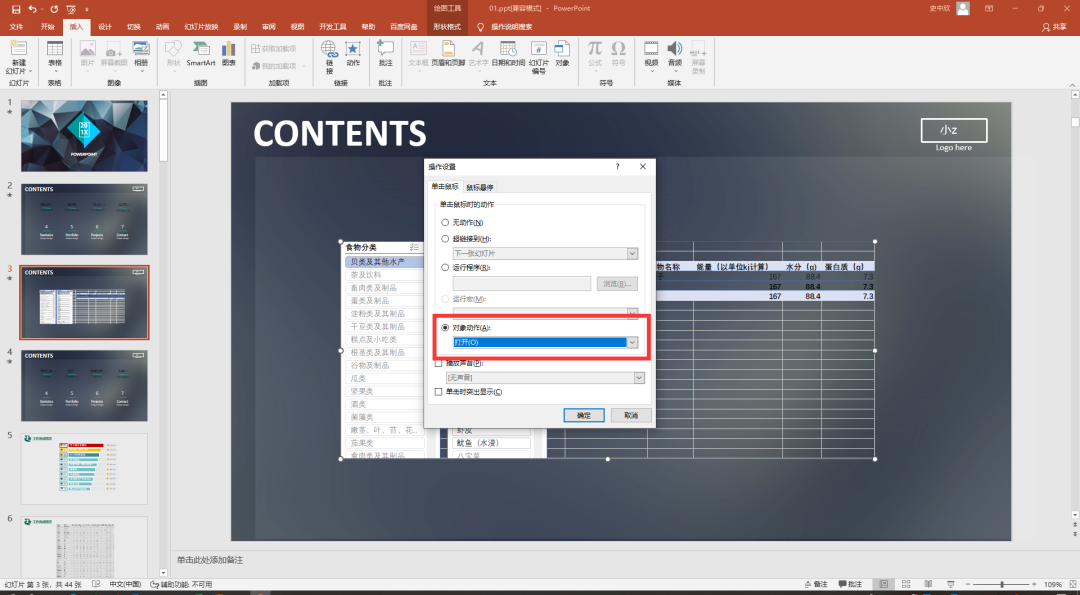Click the 取消 (Cancel) button
The height and width of the screenshot is (595, 1080).
[x=631, y=415]
